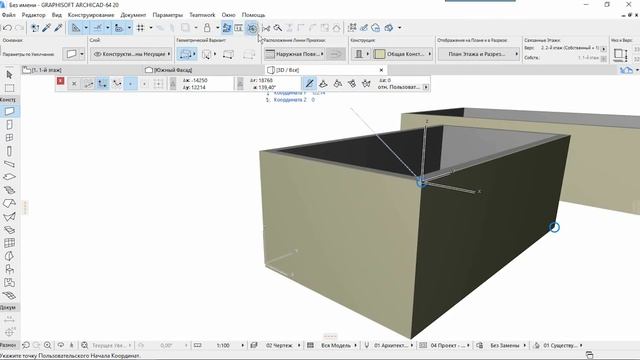The width and height of the screenshot is (640, 360).
Task: Open the Вид menu
Action: (57, 15)
